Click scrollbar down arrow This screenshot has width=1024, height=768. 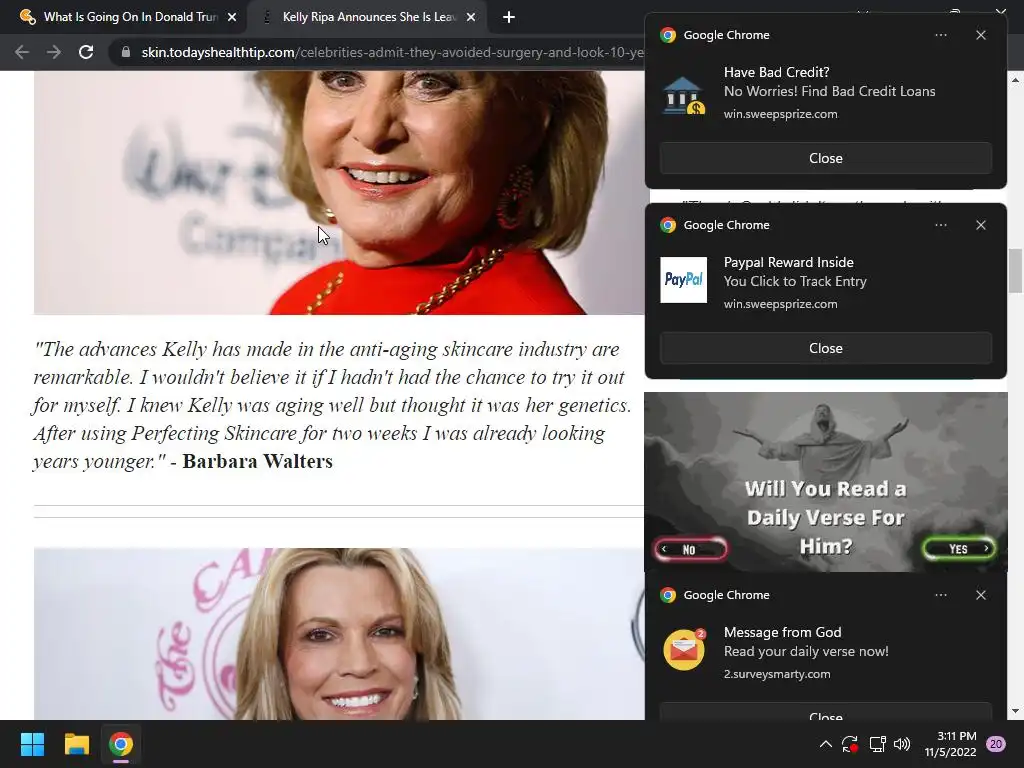(x=1016, y=711)
